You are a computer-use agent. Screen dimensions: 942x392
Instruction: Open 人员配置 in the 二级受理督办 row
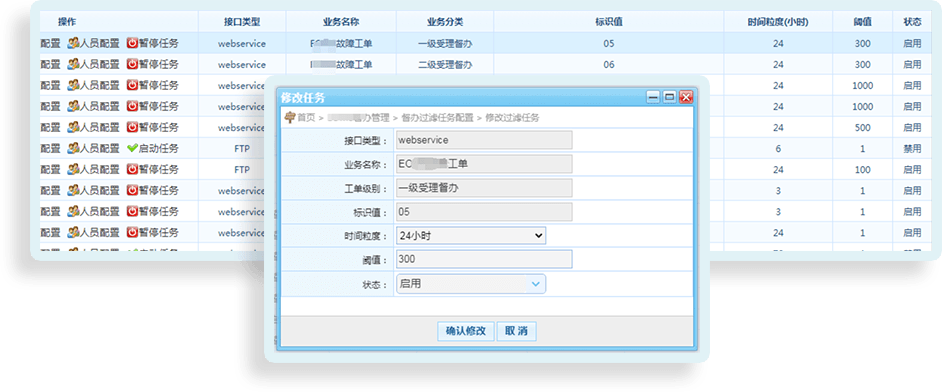pyautogui.click(x=93, y=64)
